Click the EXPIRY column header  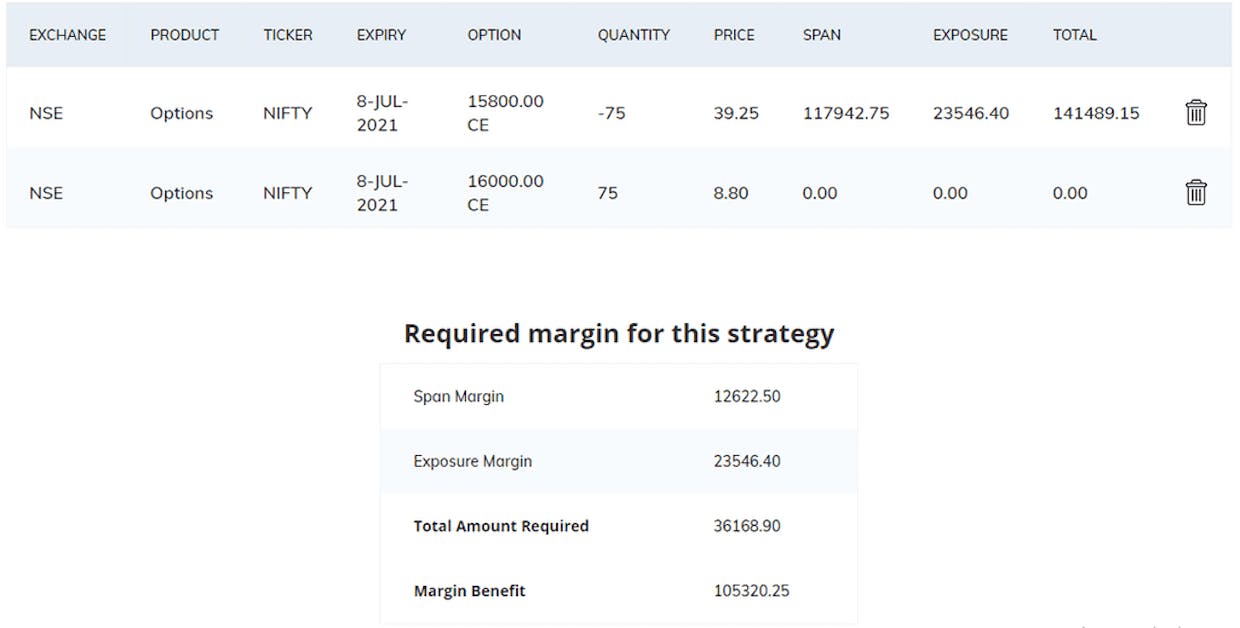[381, 35]
